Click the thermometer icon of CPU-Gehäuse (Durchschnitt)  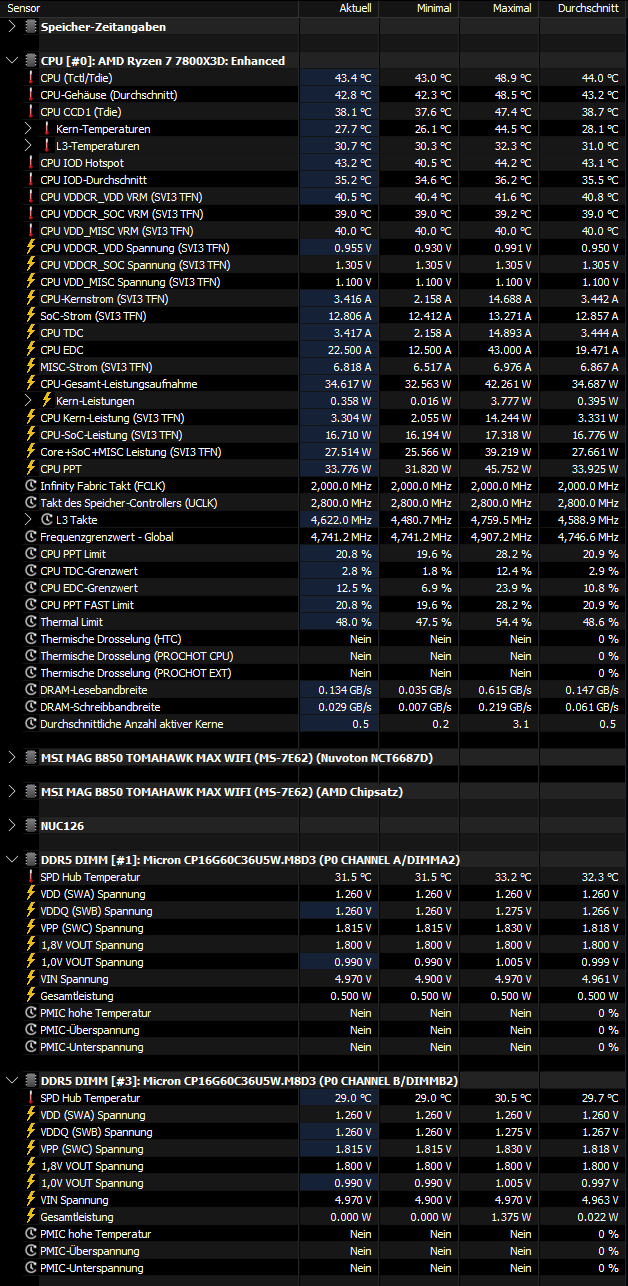[30, 95]
